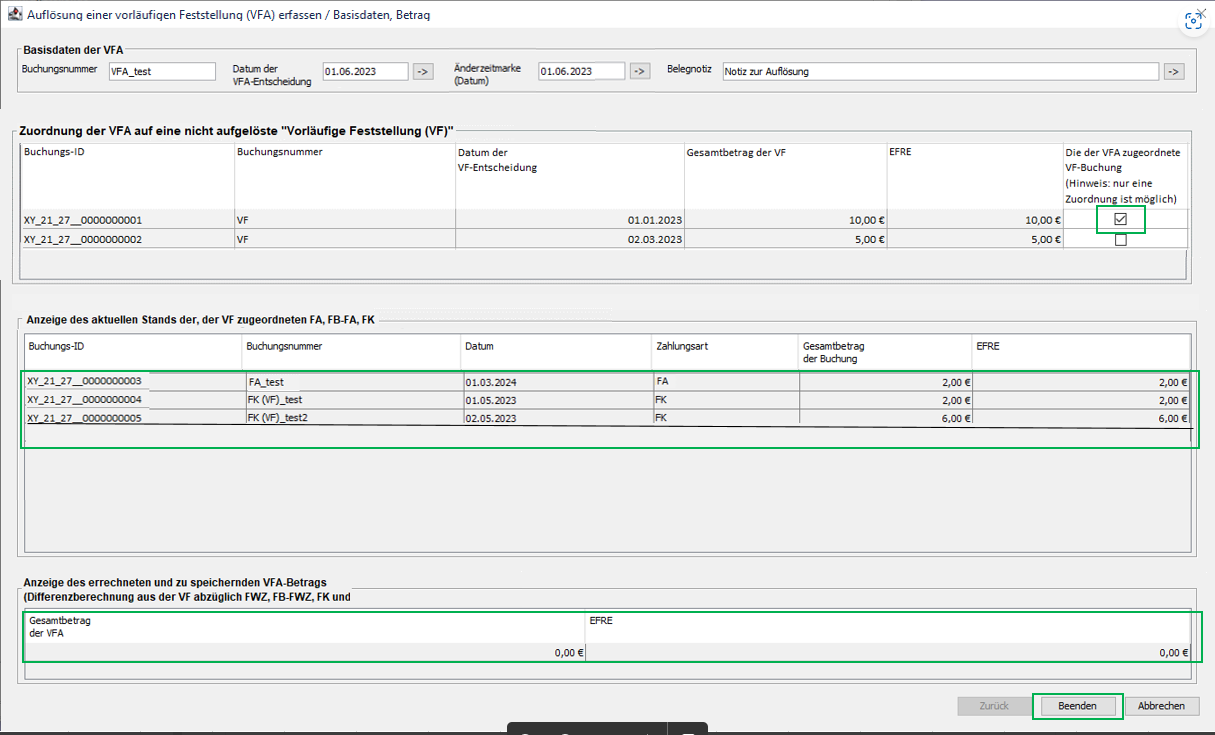Open arrow button next to Änderzeitmarke date
Viewport: 1215px width, 735px height.
point(640,71)
